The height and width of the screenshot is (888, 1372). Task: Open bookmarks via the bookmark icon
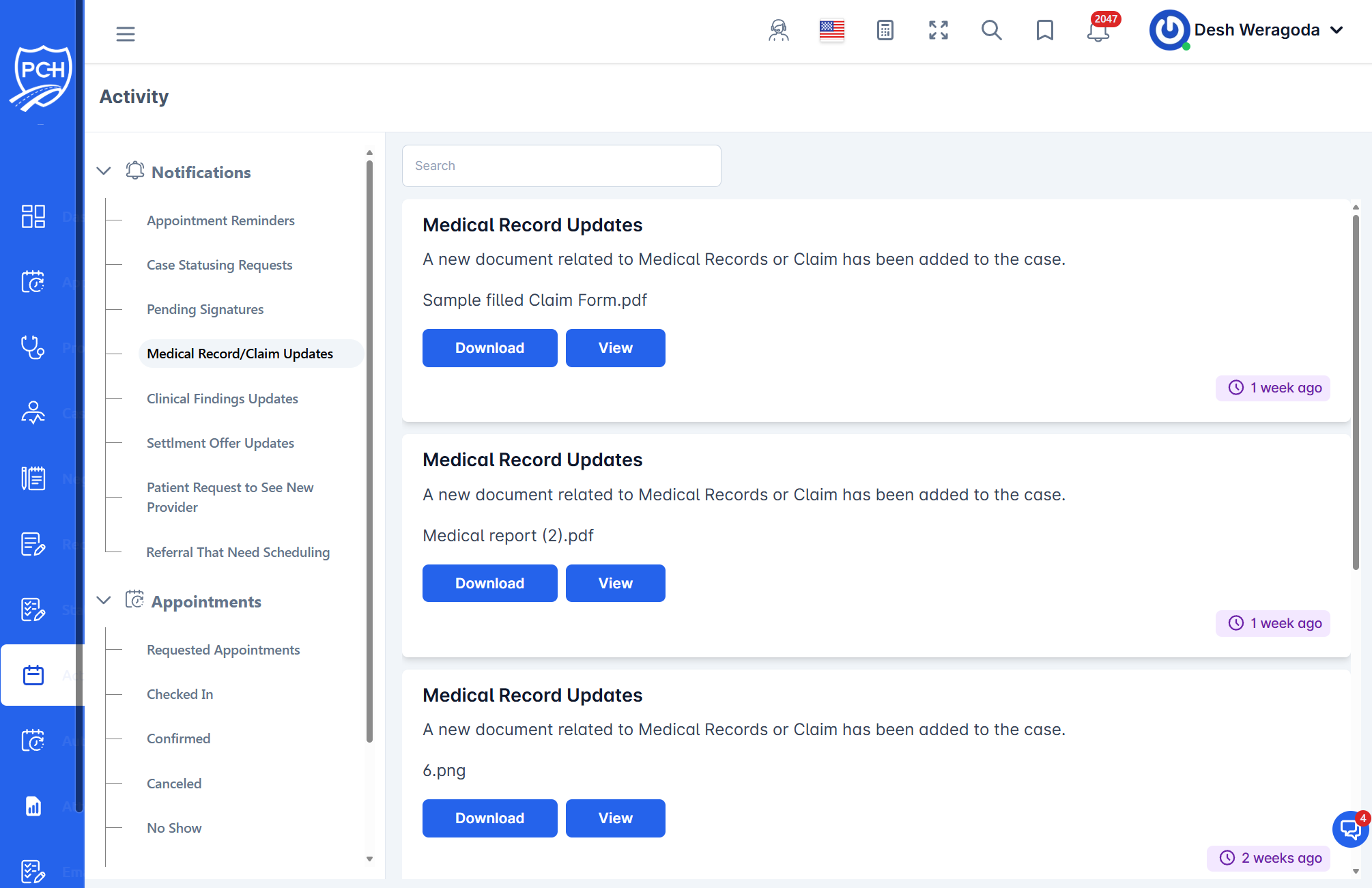tap(1044, 30)
